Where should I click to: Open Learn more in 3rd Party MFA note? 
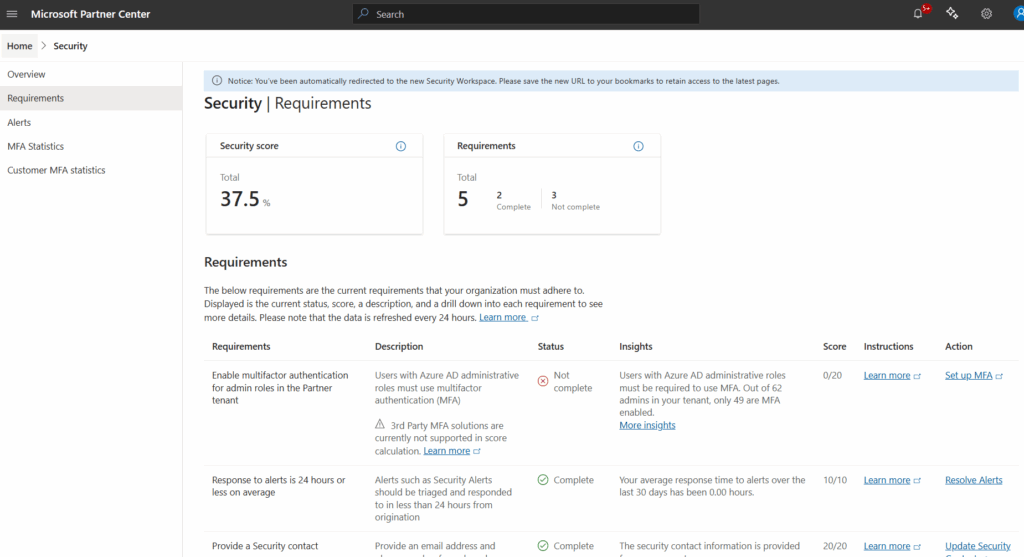447,451
